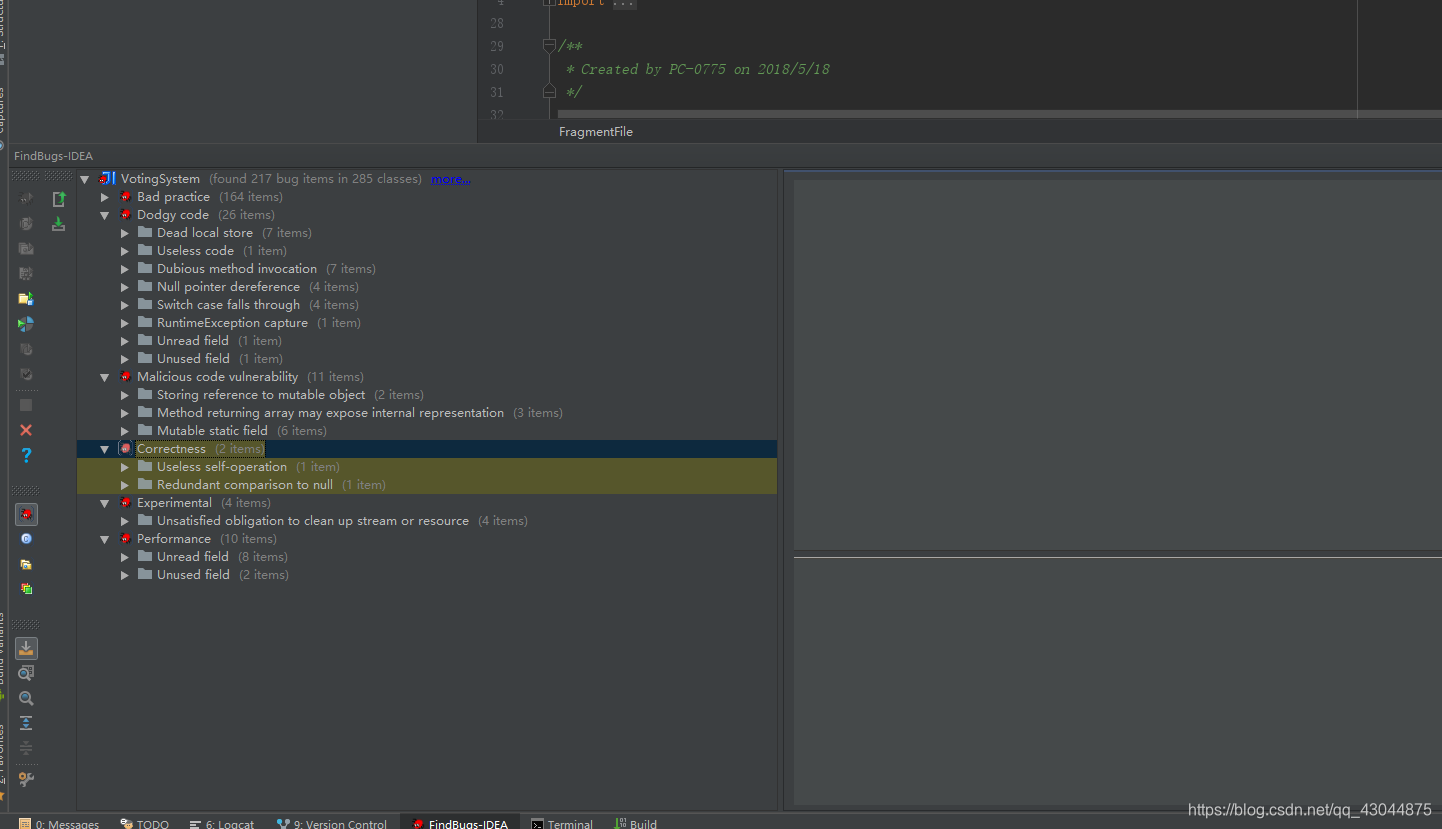
Task: Collapse the Dodgy code category
Action: coord(105,215)
